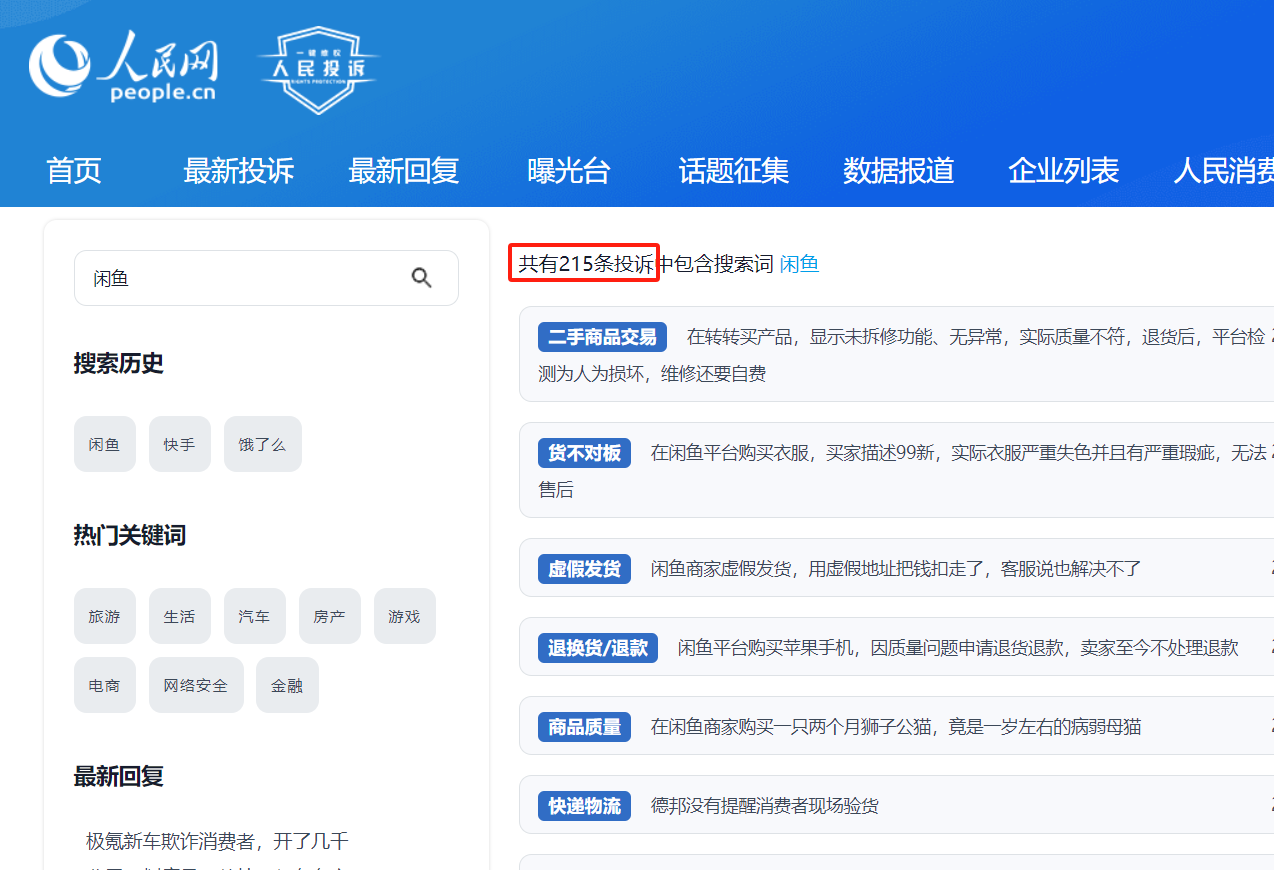Focus the search box containing 闲鱼

tap(266, 278)
